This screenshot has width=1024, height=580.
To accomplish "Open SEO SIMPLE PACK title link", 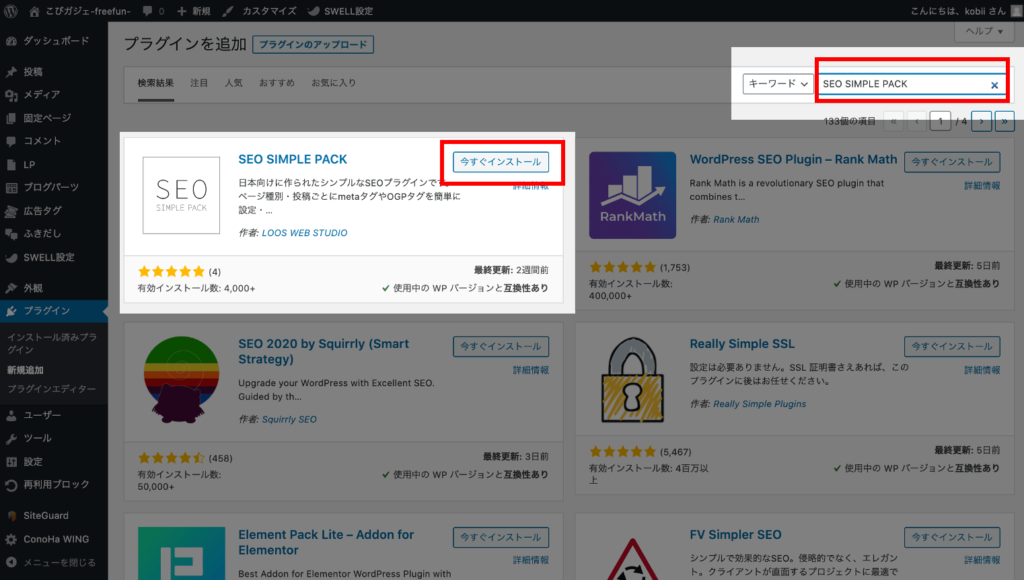I will (293, 159).
